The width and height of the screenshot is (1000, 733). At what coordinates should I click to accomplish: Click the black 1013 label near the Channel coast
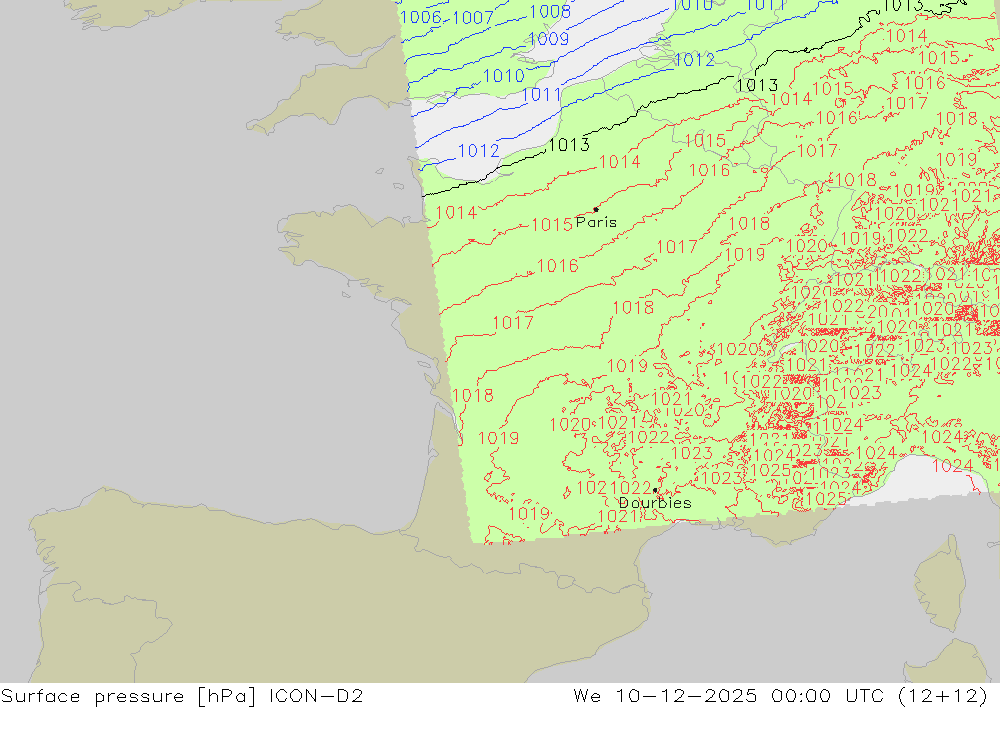(x=569, y=145)
